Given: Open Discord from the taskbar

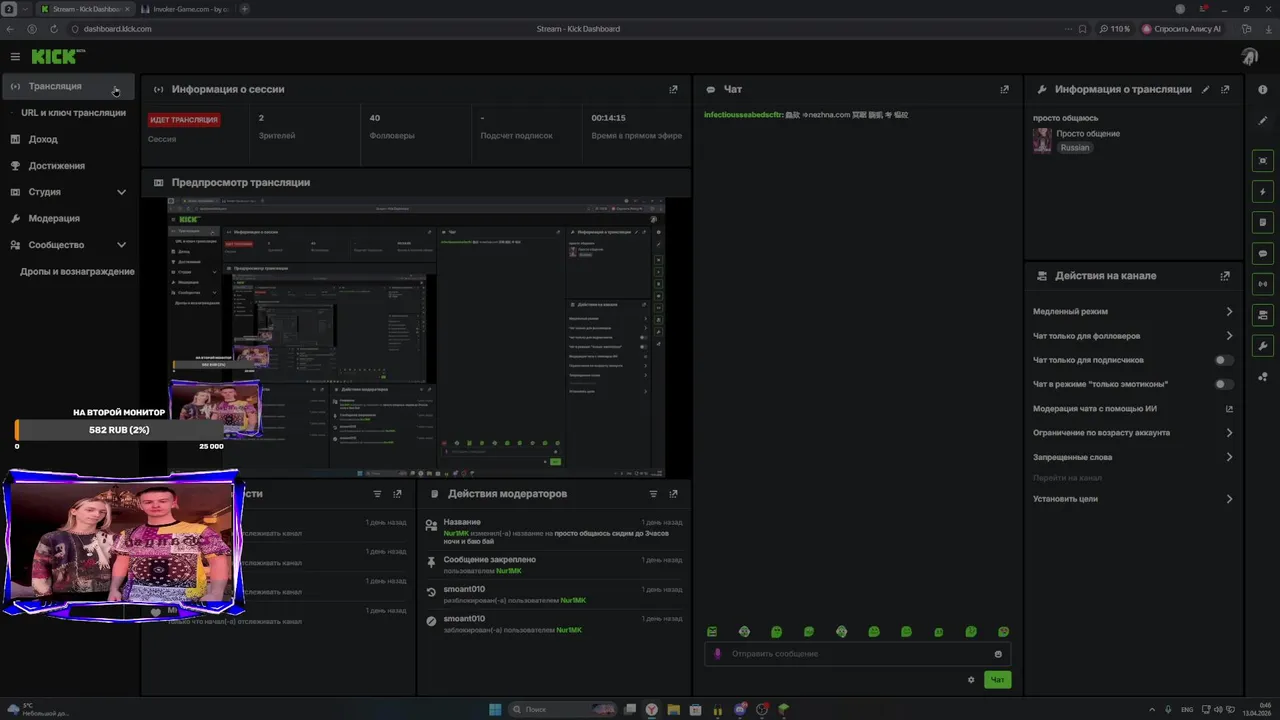Looking at the screenshot, I should [740, 710].
